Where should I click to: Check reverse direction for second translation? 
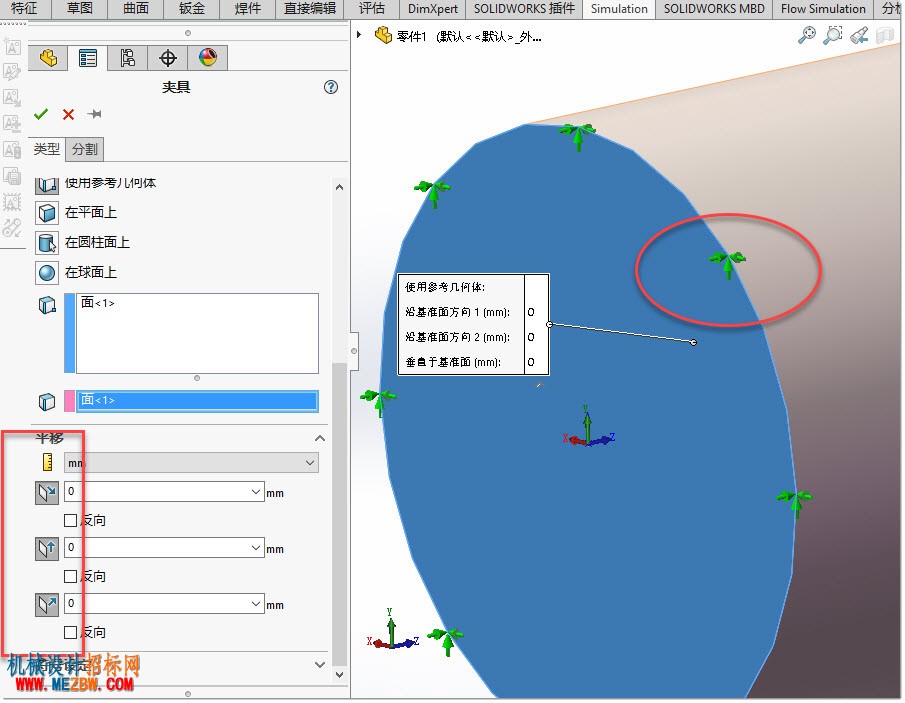click(x=70, y=577)
